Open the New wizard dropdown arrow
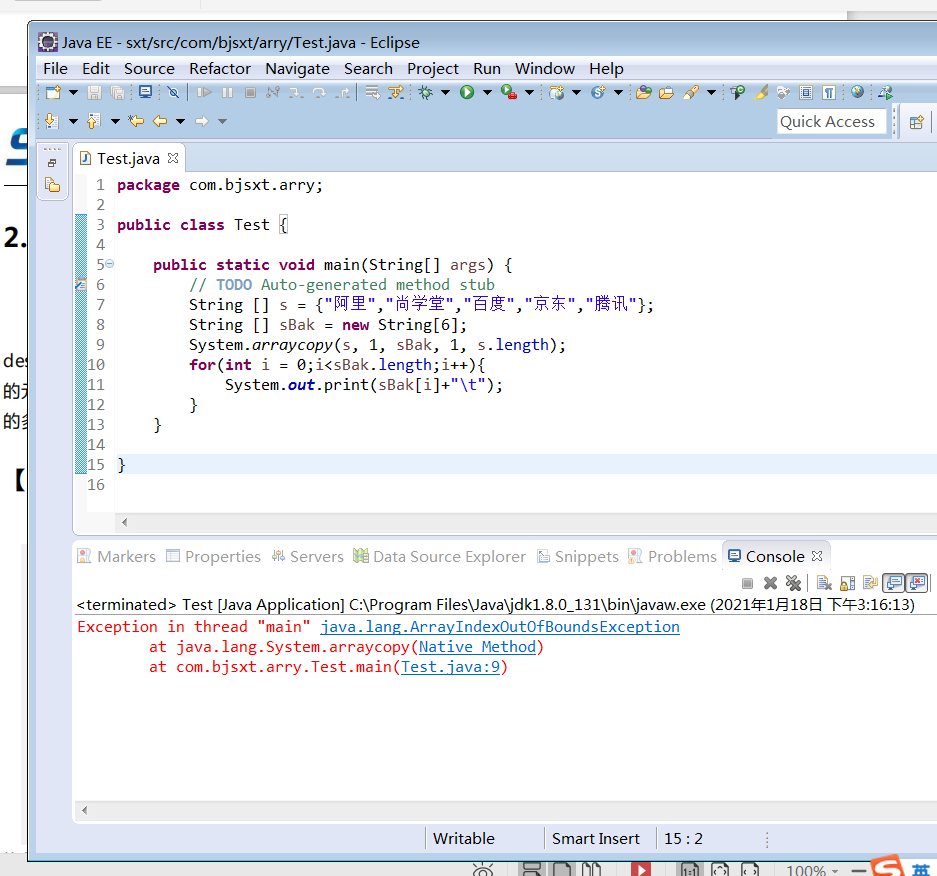Screen dimensions: 937x876 [73, 93]
